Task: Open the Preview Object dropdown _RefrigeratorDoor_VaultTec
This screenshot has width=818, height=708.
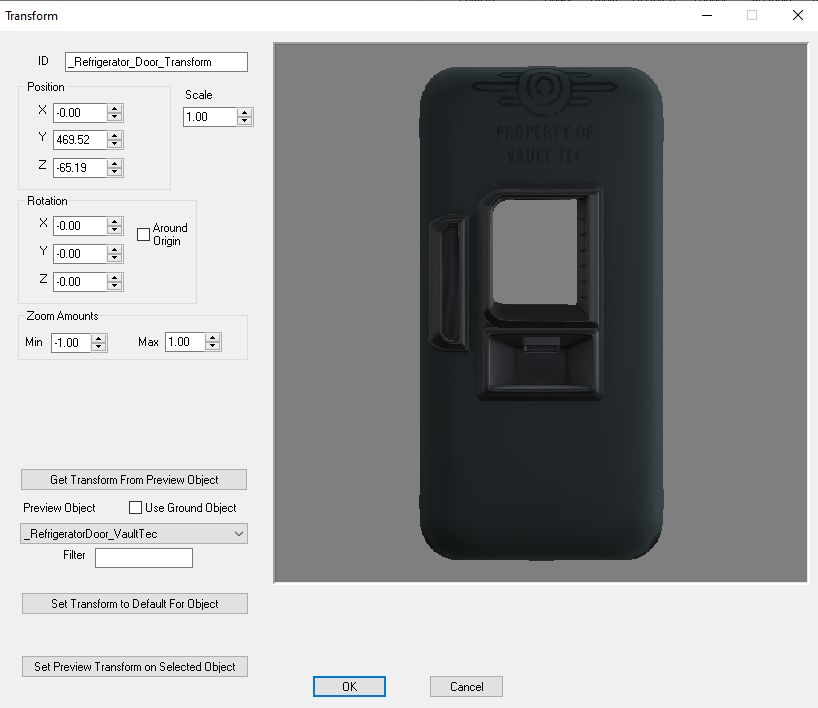Action: point(134,534)
